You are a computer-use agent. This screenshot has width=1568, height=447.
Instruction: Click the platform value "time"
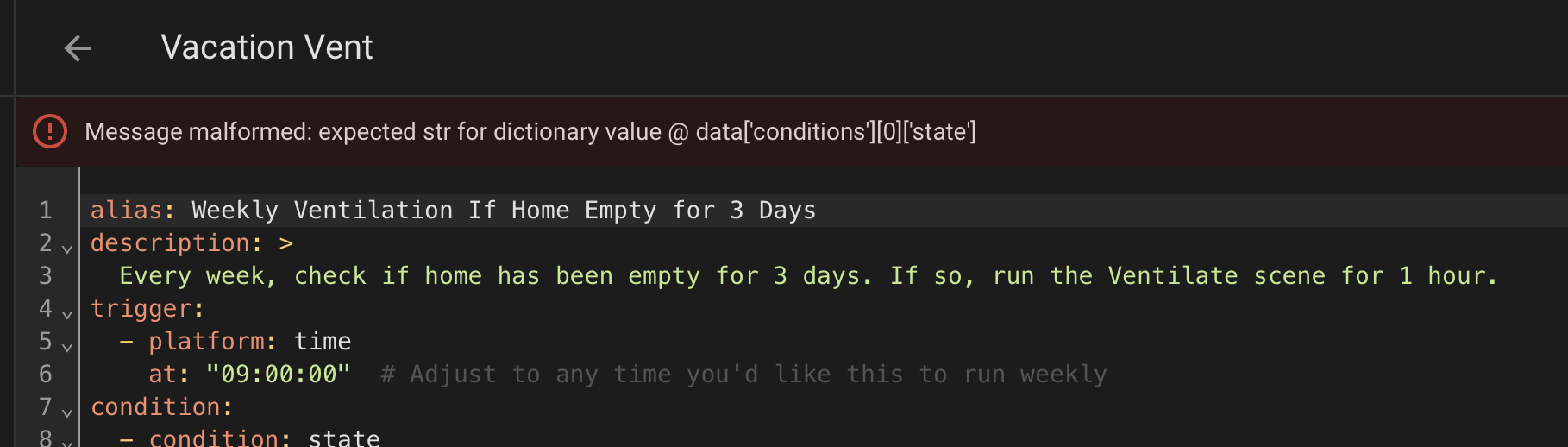pyautogui.click(x=323, y=342)
